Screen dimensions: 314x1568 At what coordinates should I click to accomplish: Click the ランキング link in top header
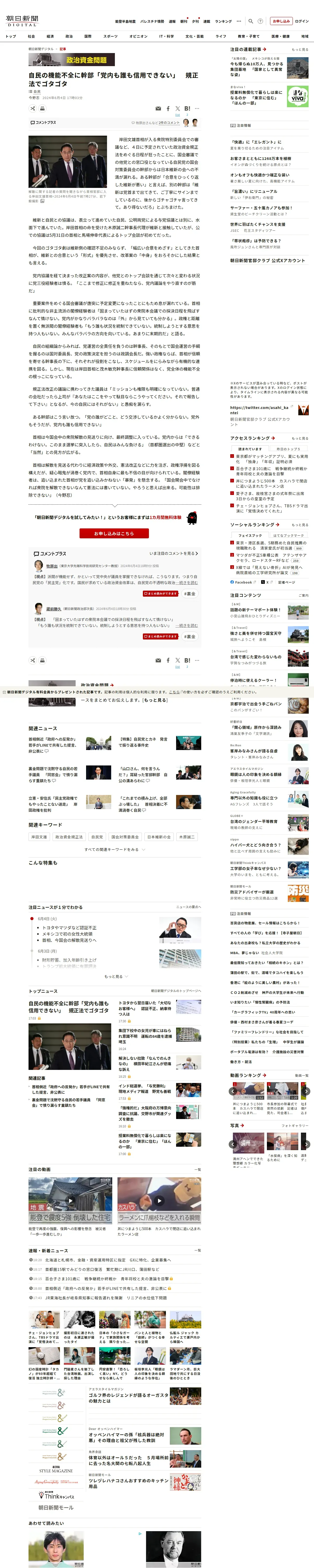(x=223, y=21)
